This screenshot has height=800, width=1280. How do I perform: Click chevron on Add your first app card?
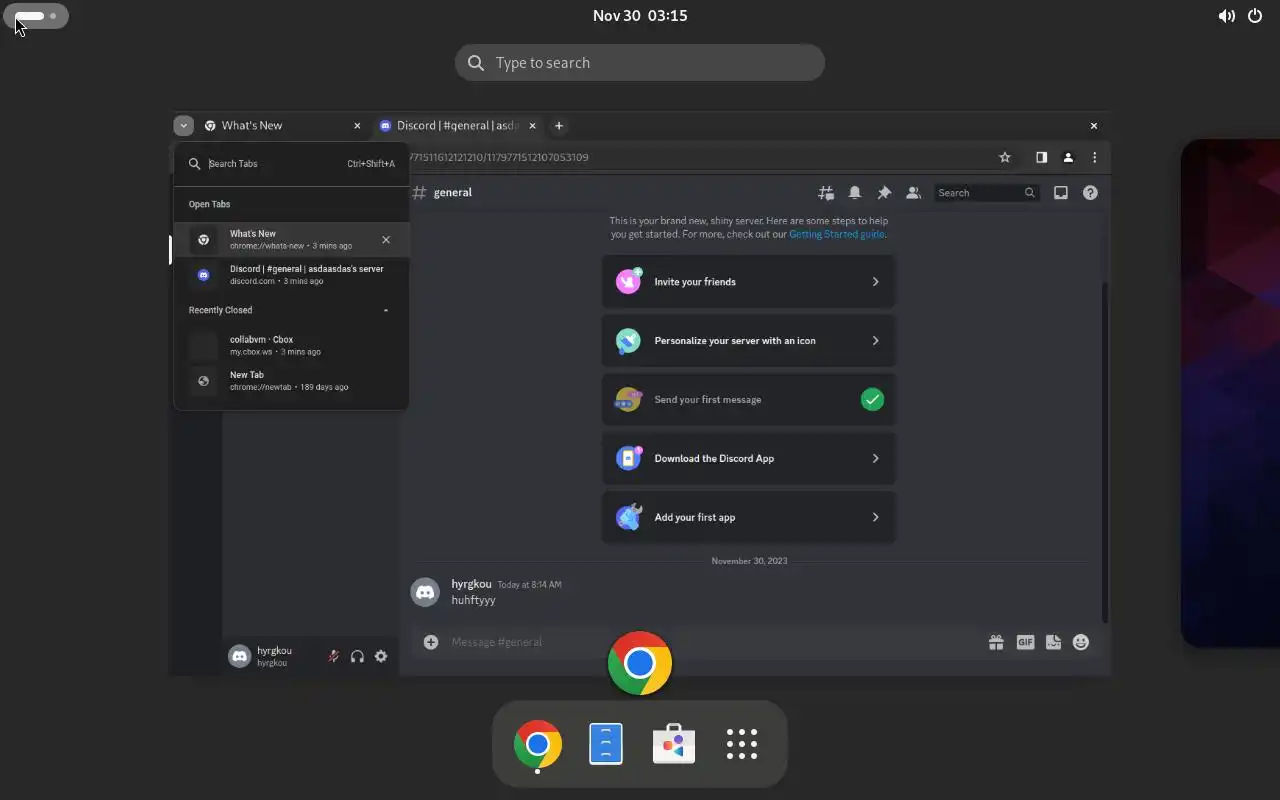click(x=875, y=518)
